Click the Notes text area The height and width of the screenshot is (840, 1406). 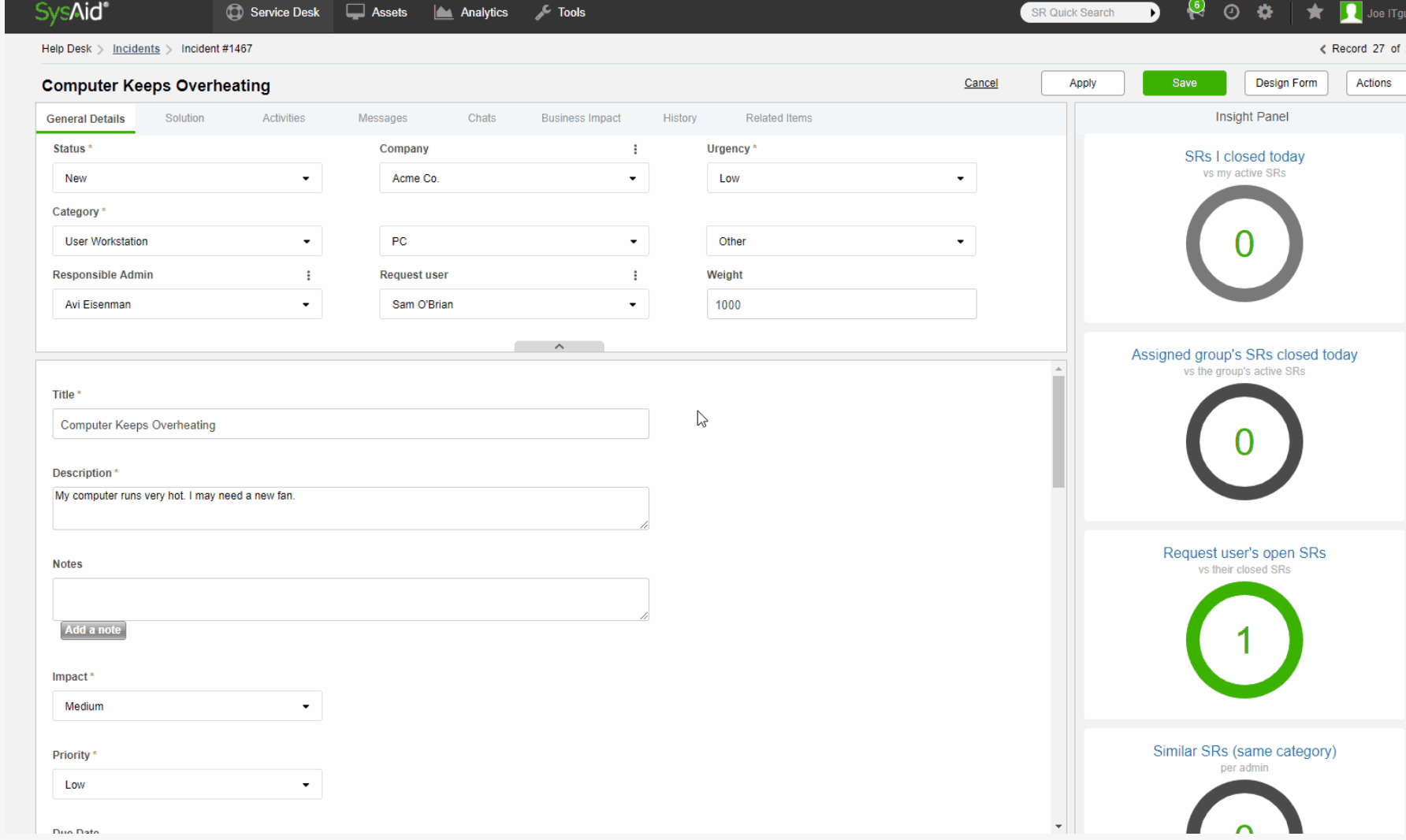pyautogui.click(x=351, y=600)
